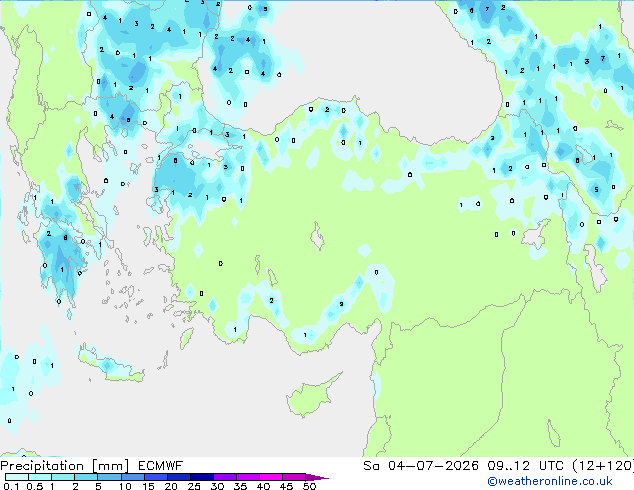The width and height of the screenshot is (634, 490).
Task: Click the 'Sa 04-07-2026' date text
Action: coord(421,466)
